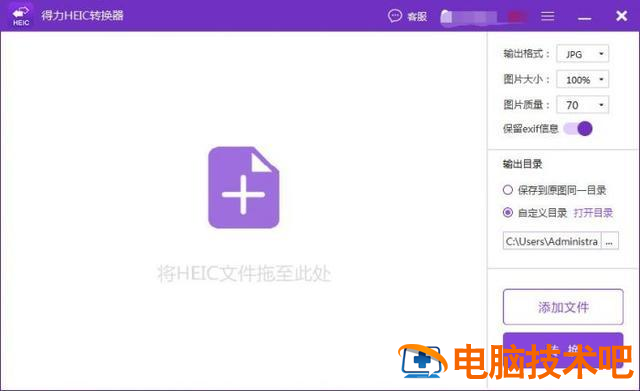Select custom directory option
Image resolution: width=640 pixels, height=391 pixels.
508,213
